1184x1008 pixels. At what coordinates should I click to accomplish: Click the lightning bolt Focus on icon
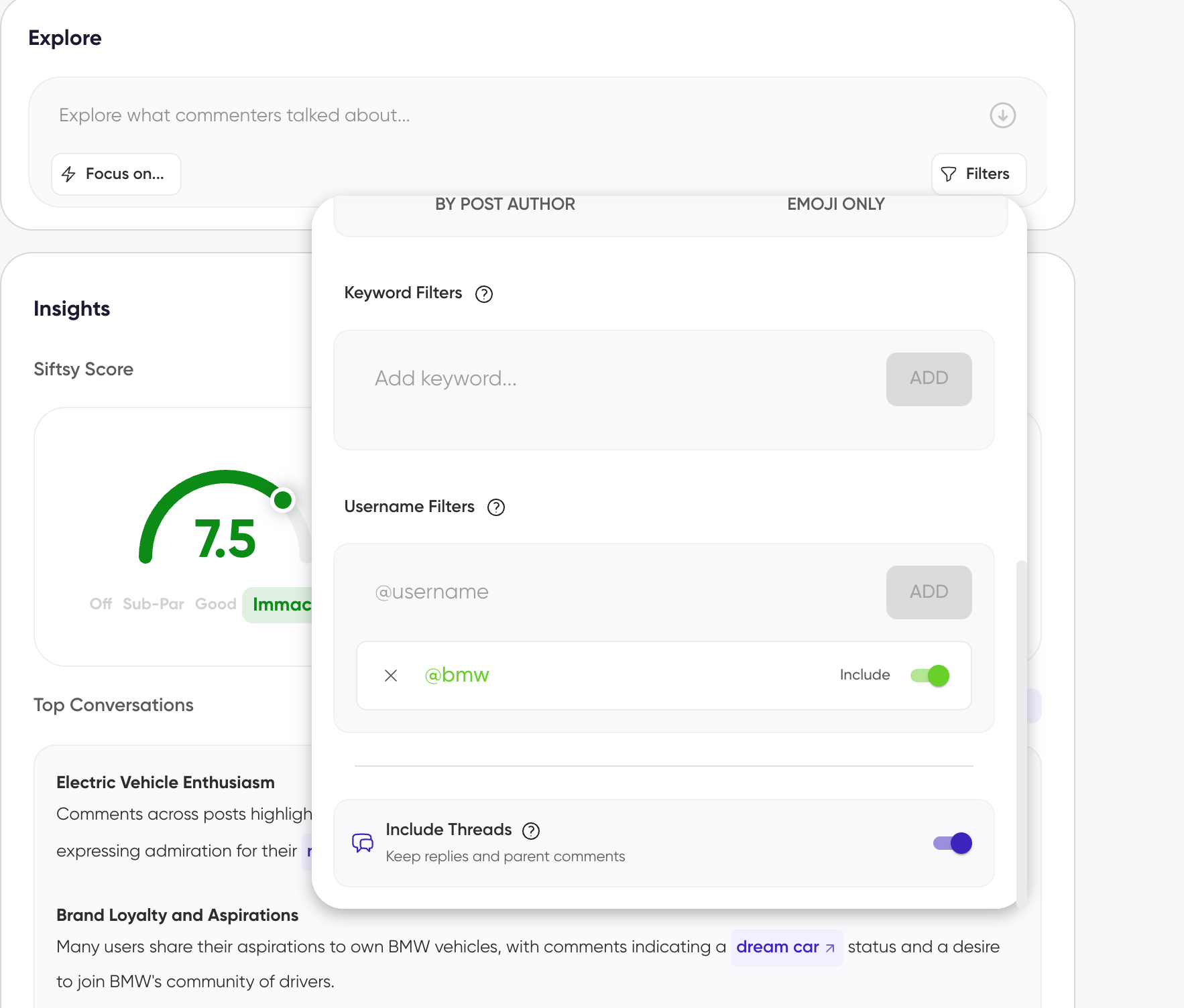click(68, 174)
